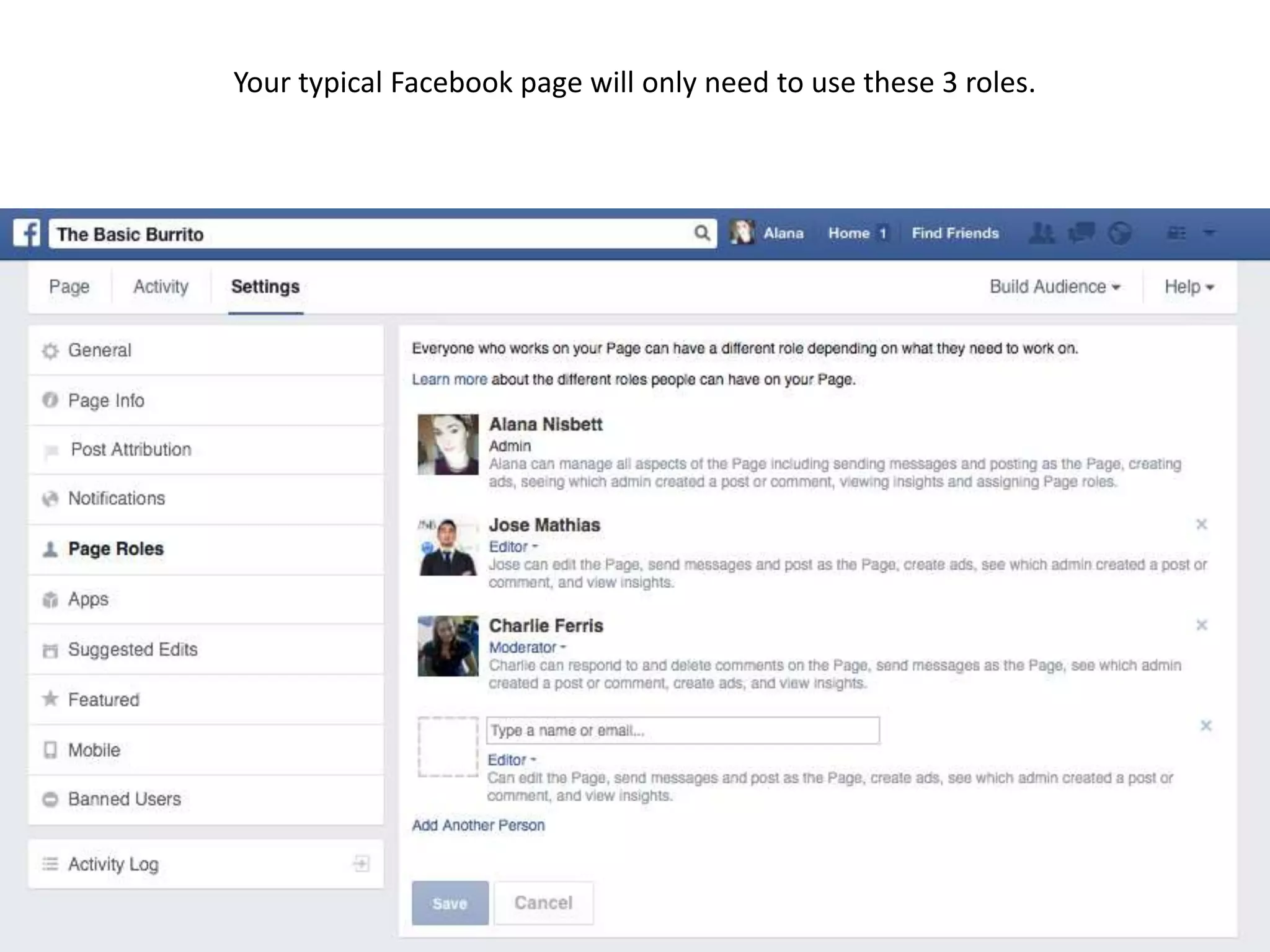Expand the Help dropdown
This screenshot has height=952, width=1270.
[x=1189, y=286]
